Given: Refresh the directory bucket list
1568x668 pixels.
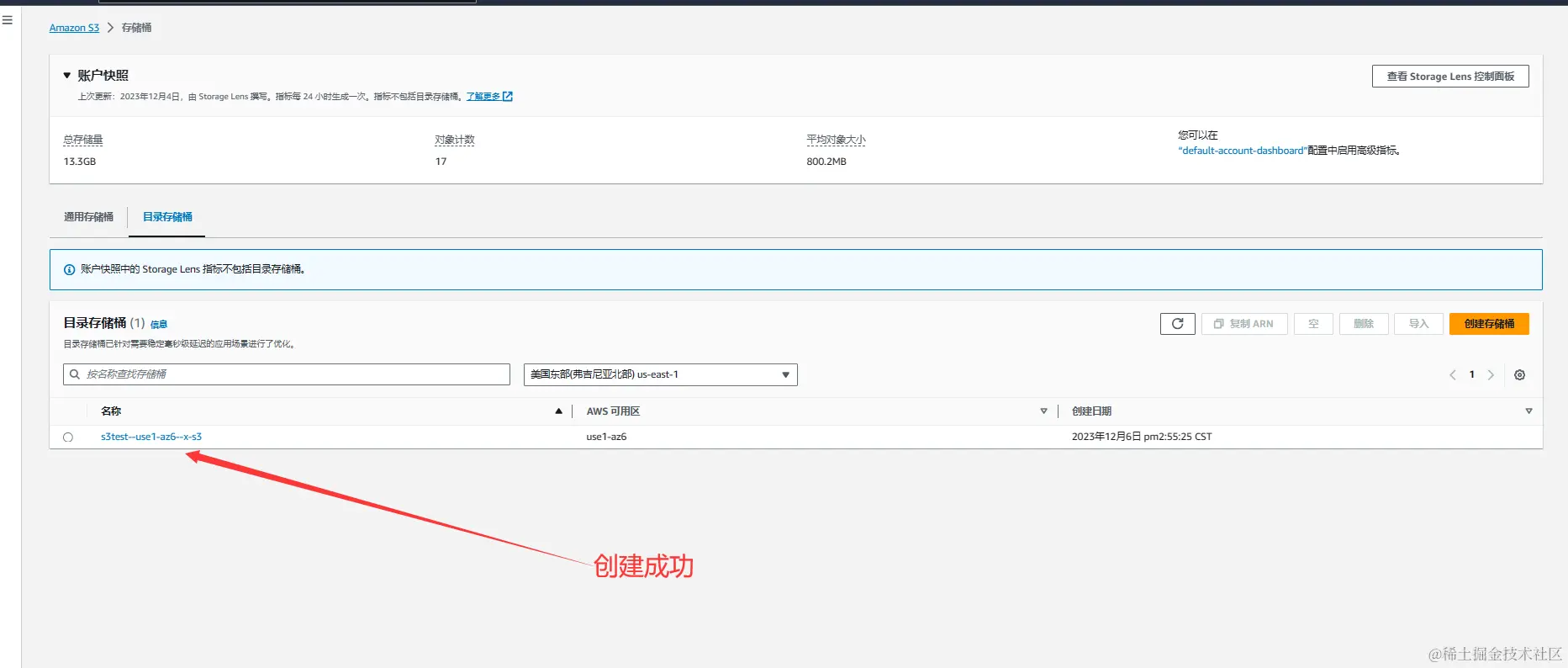Looking at the screenshot, I should pyautogui.click(x=1178, y=324).
